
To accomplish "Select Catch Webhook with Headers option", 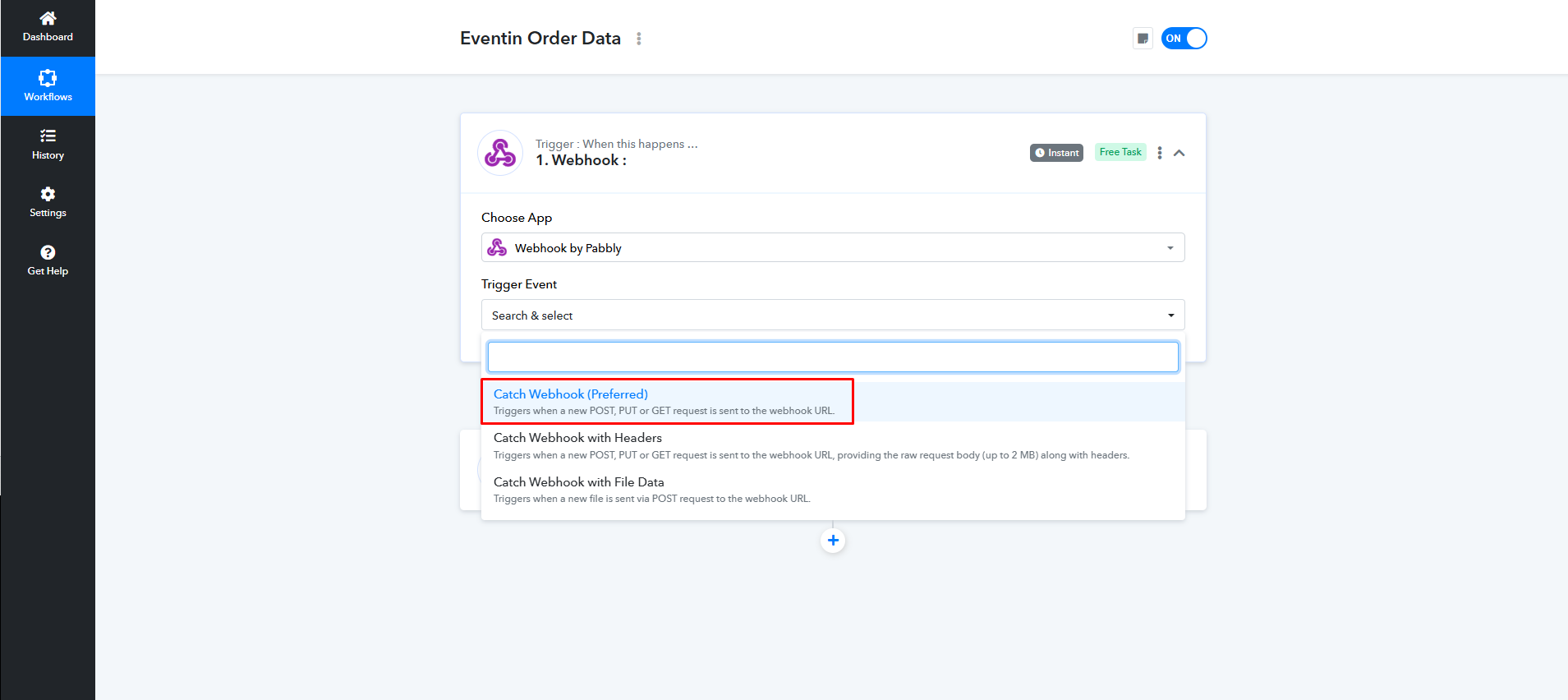I will 833,445.
